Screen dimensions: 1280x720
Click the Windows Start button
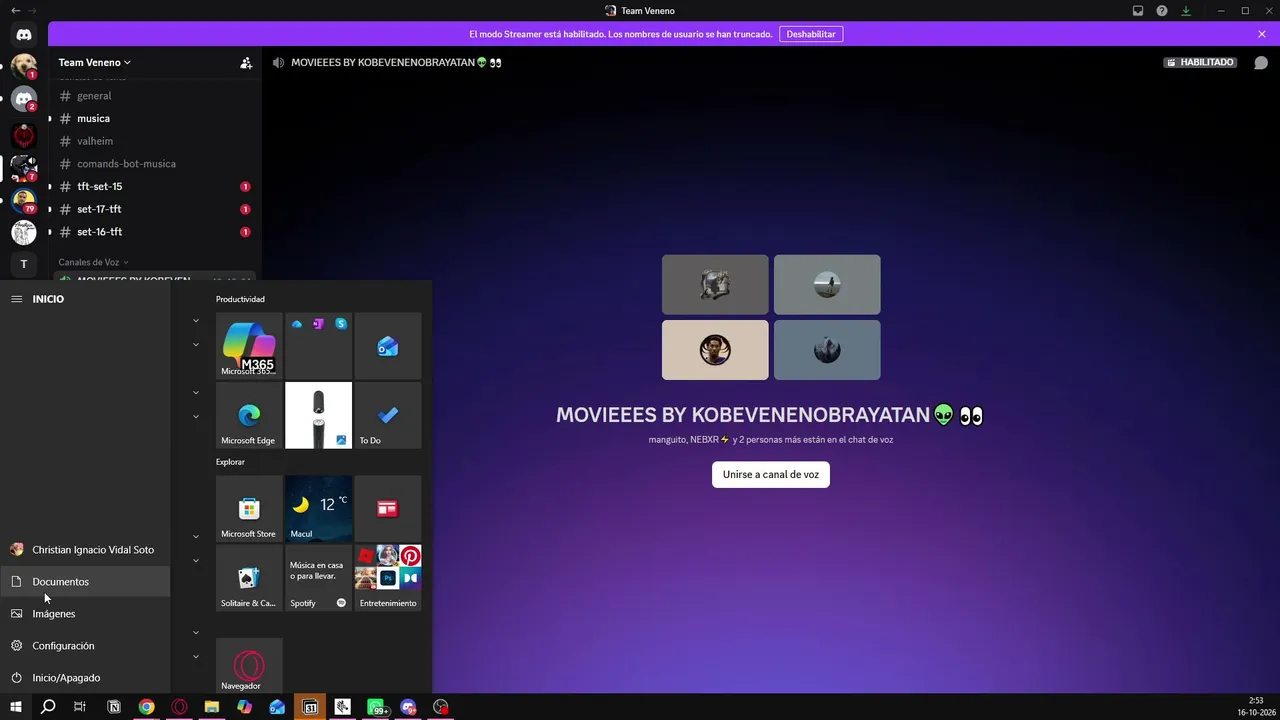[x=16, y=707]
